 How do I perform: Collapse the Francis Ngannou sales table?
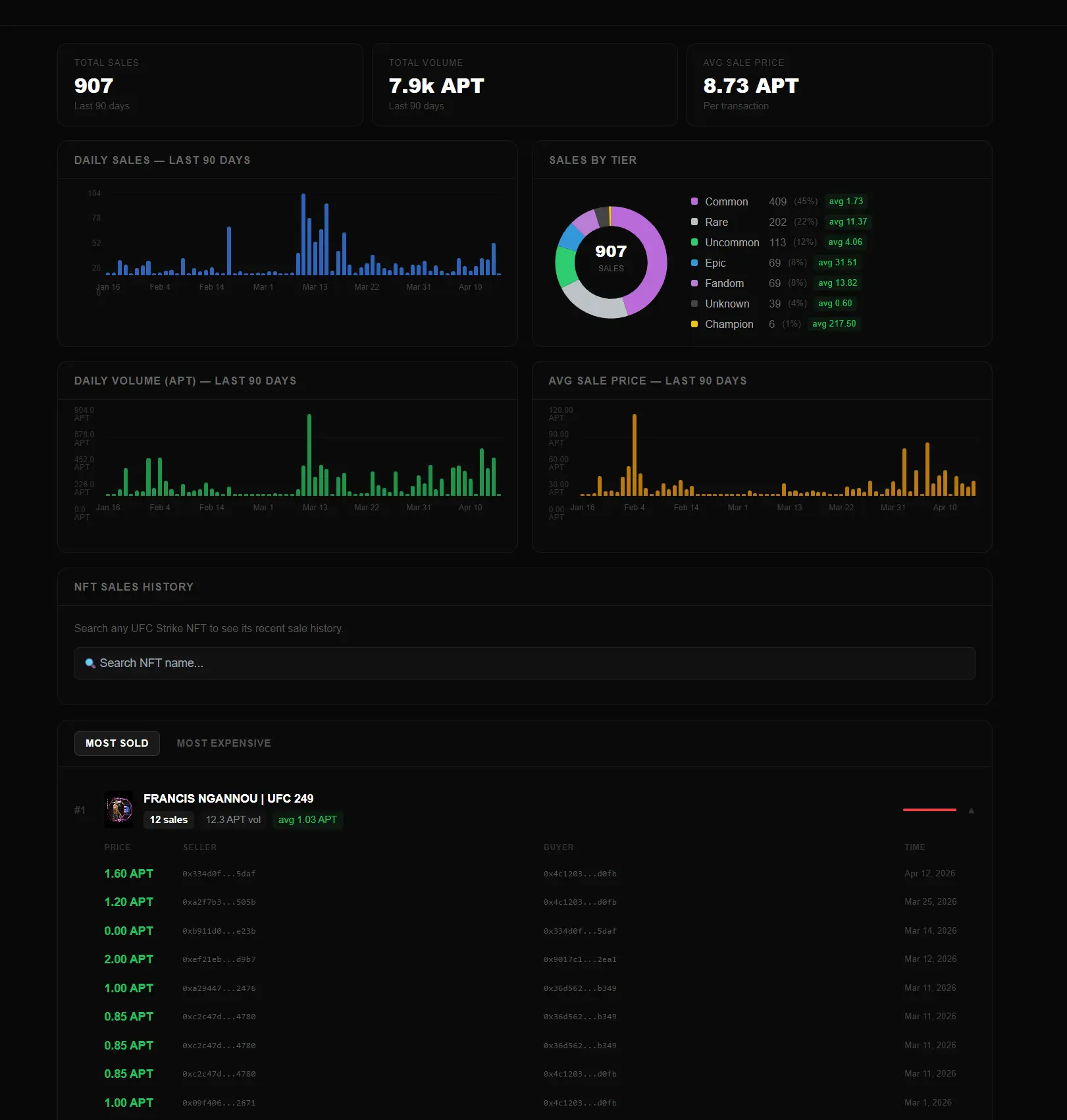(971, 810)
